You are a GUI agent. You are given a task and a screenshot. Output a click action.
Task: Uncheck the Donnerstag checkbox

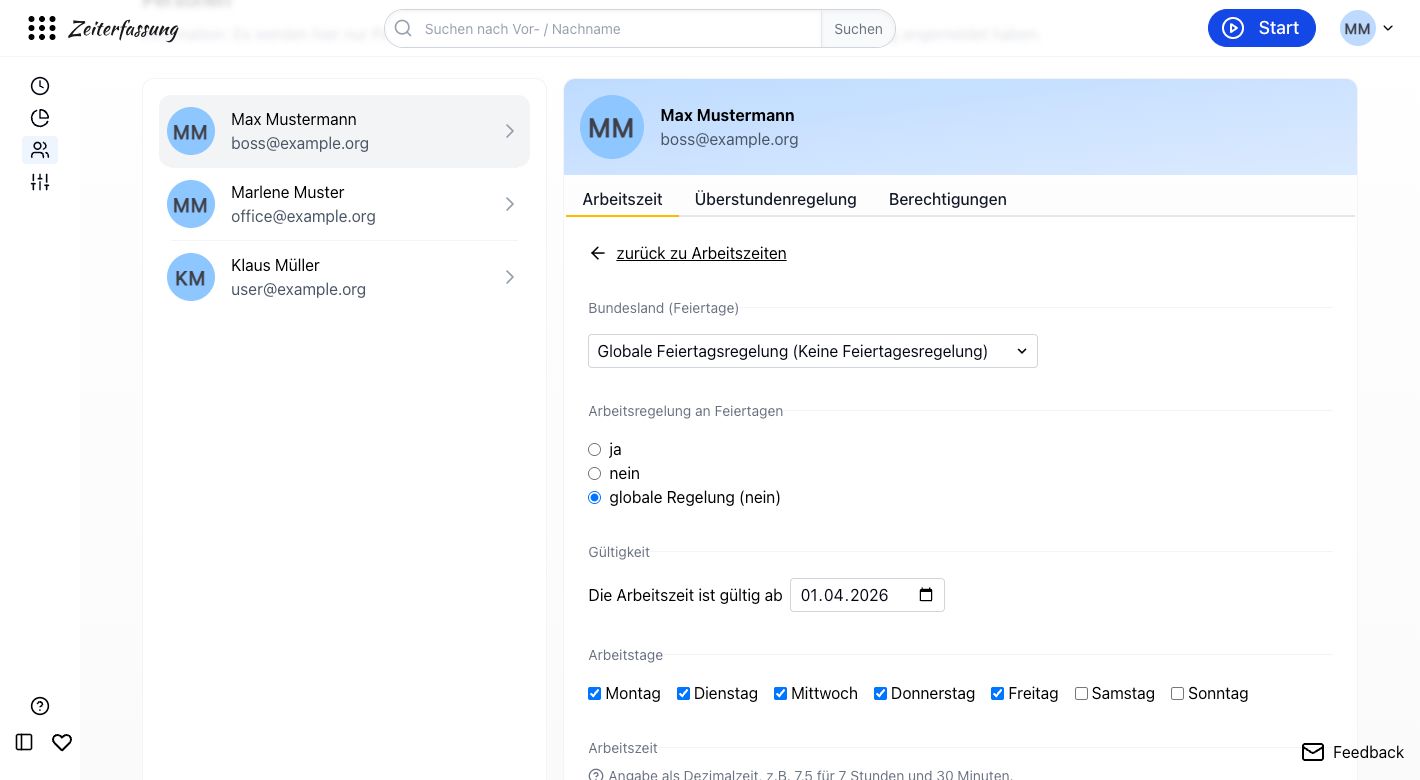coord(881,694)
